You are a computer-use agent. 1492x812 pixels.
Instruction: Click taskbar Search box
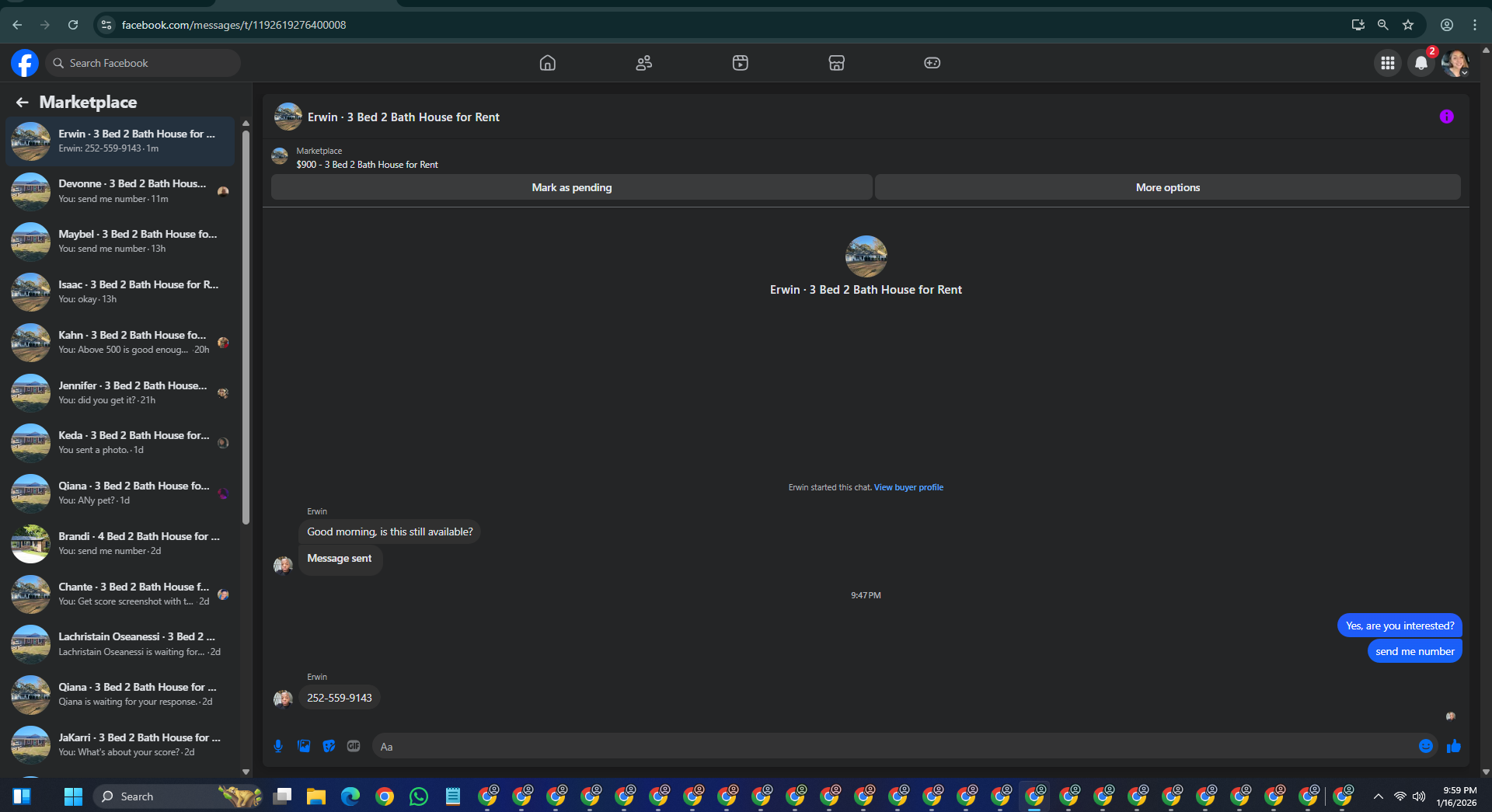coord(179,796)
